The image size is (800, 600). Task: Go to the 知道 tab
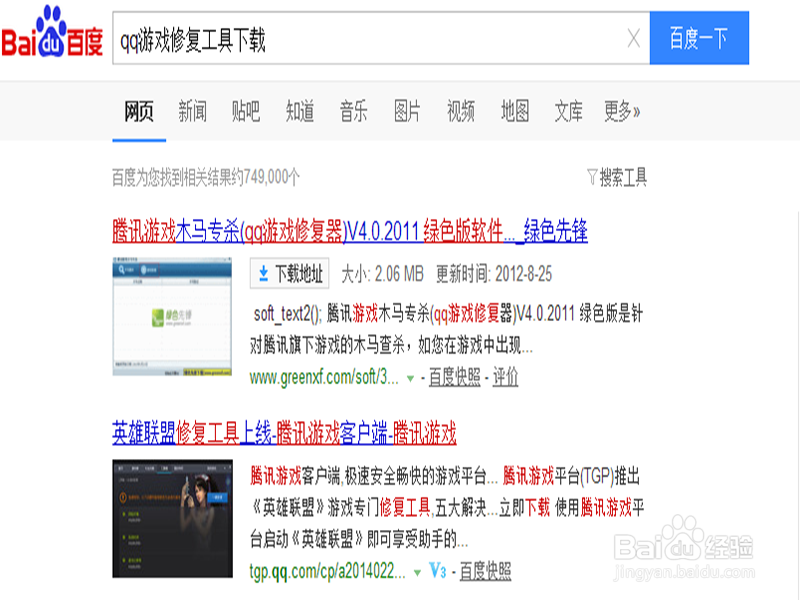(300, 111)
